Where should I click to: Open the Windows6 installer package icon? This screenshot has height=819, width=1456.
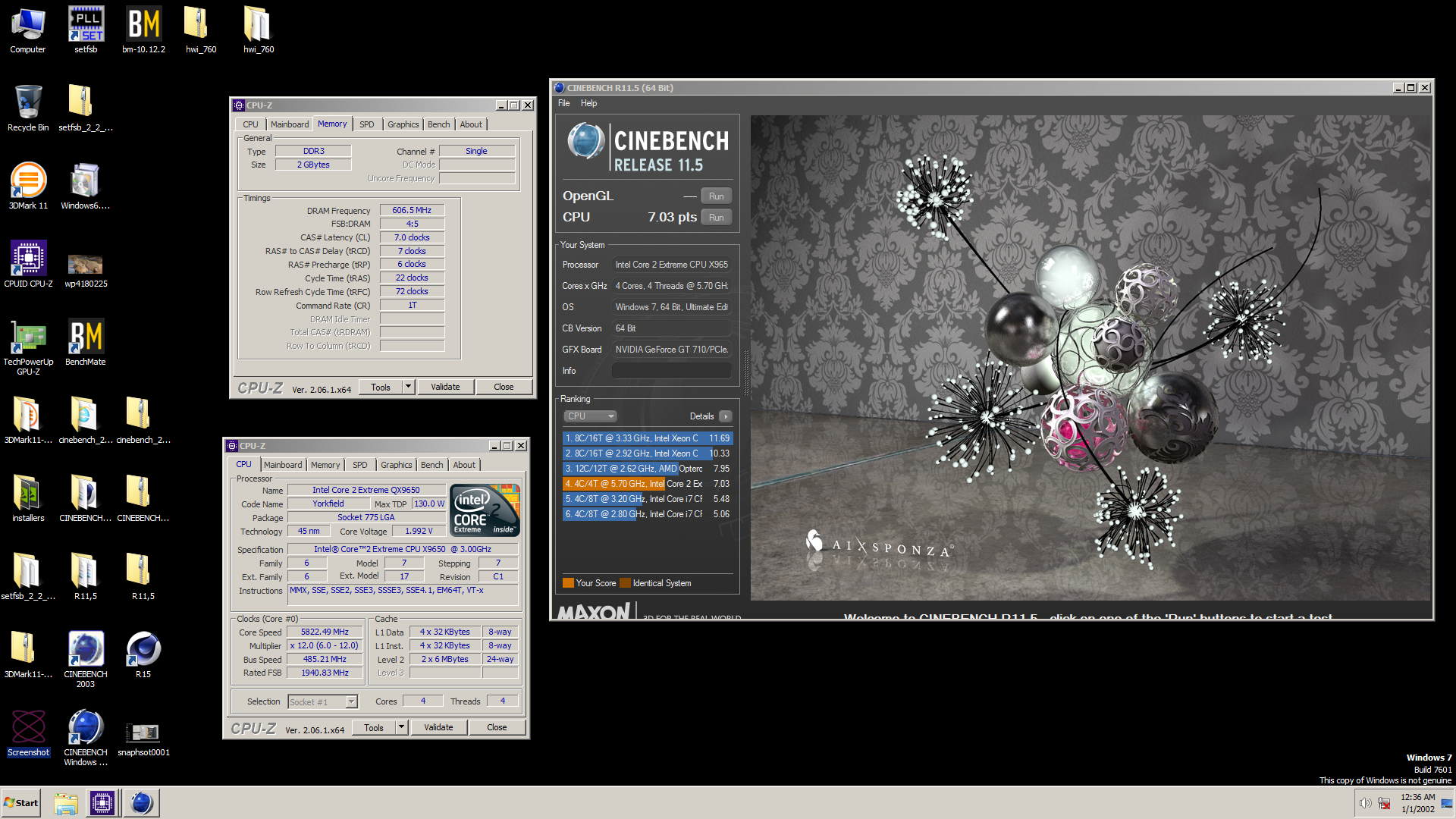[86, 187]
